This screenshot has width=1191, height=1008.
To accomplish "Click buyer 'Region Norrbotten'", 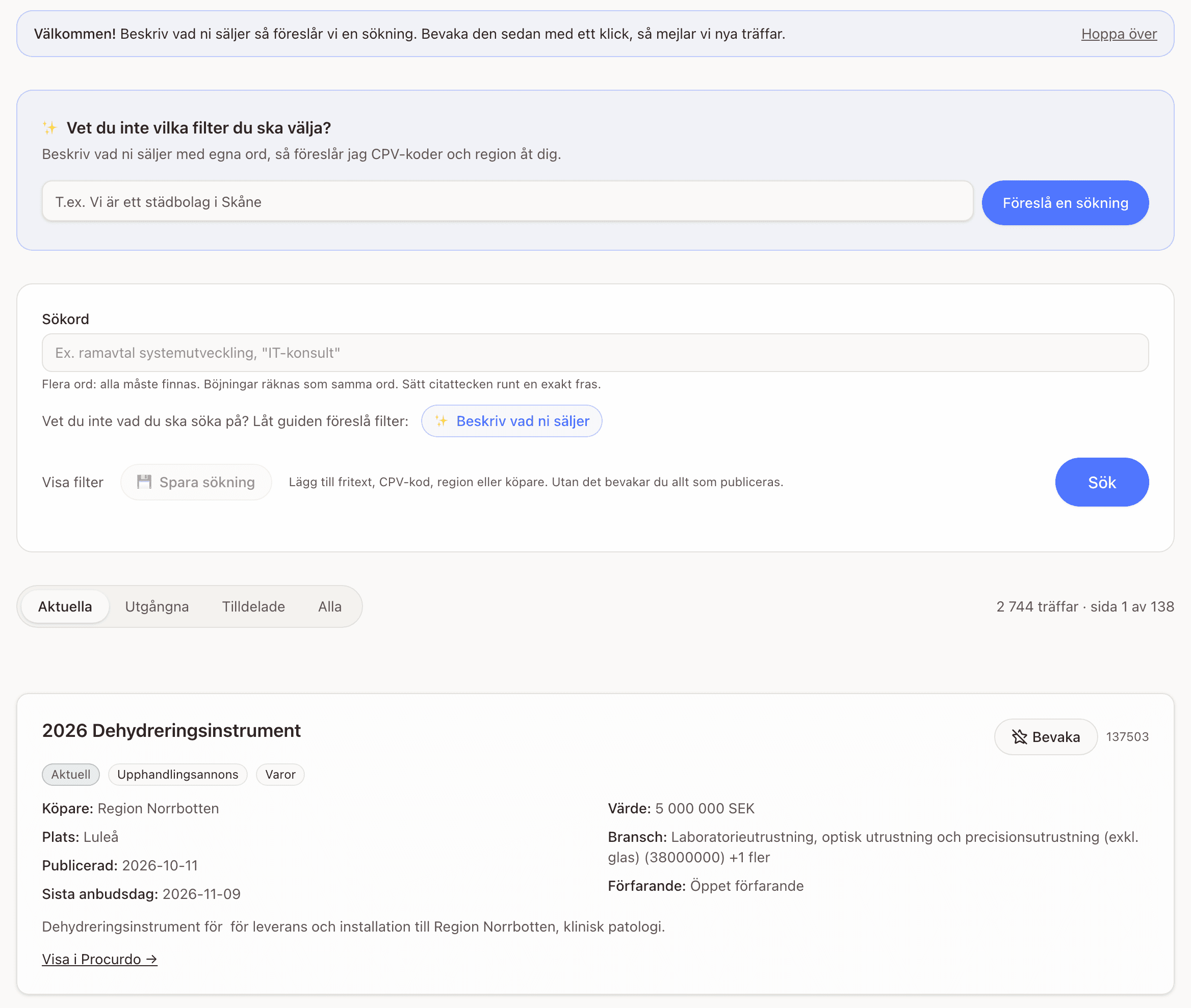I will pos(159,808).
